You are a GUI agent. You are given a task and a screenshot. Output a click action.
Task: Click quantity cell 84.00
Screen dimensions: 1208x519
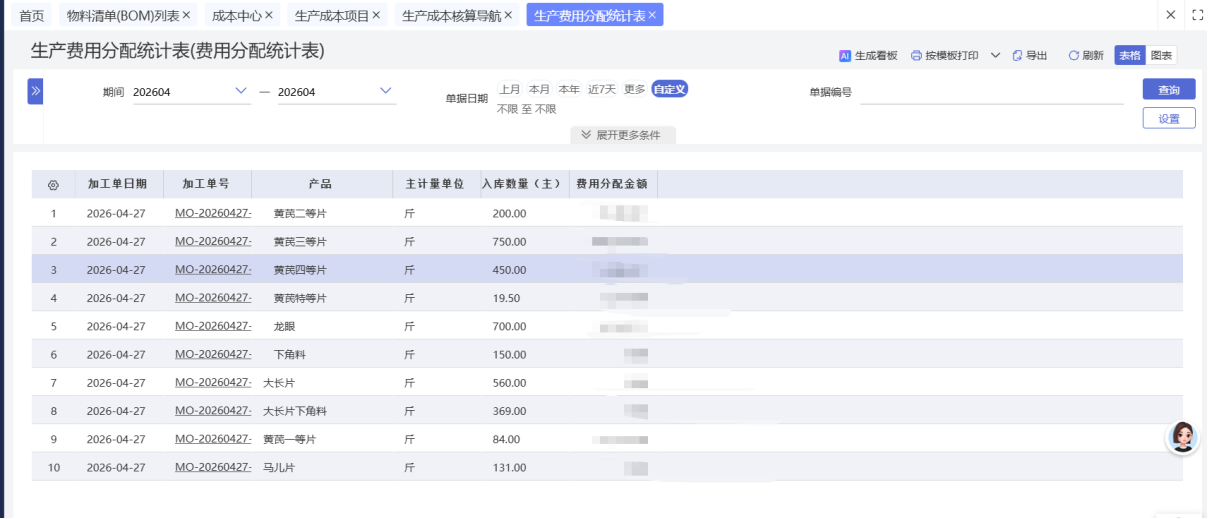[x=506, y=439]
